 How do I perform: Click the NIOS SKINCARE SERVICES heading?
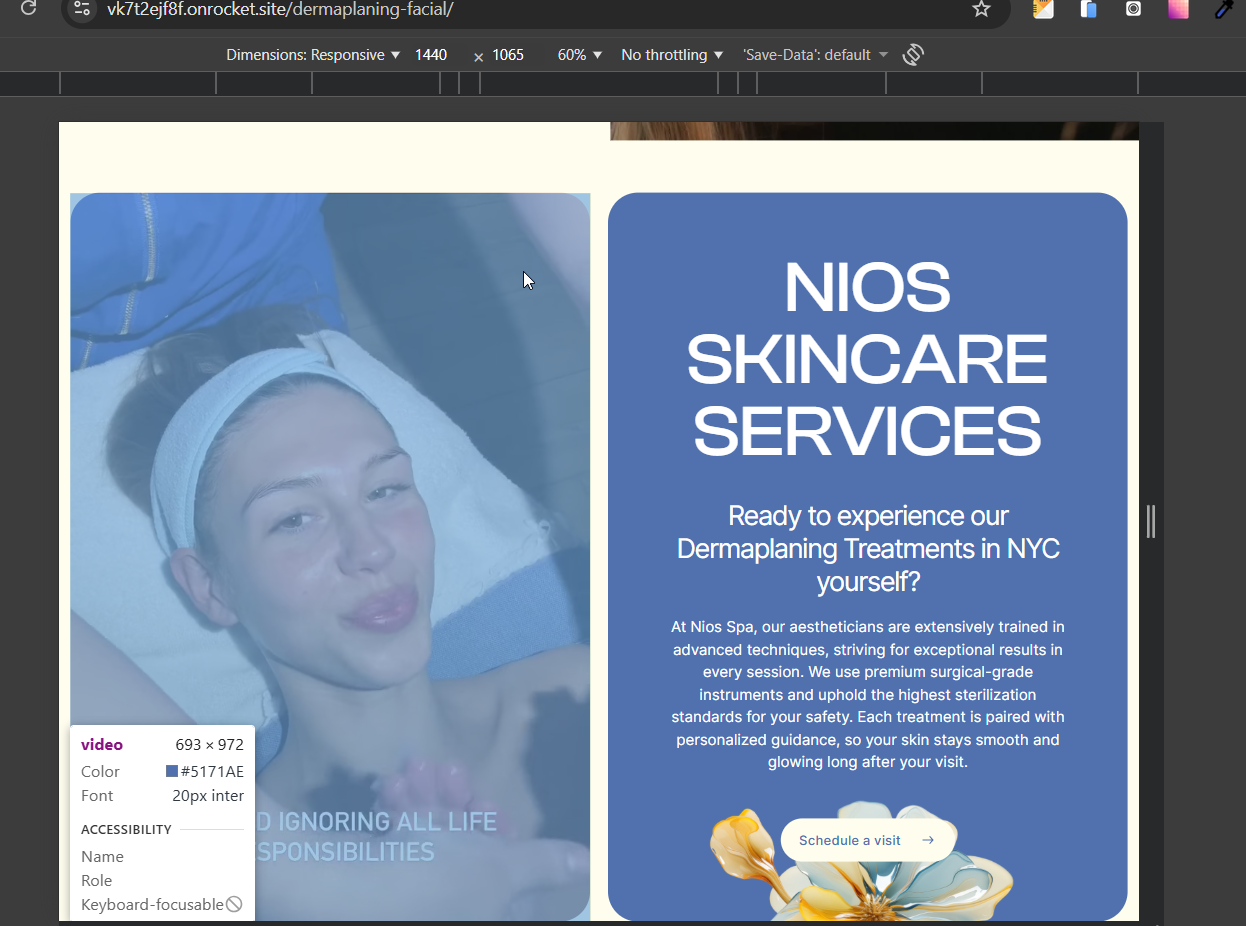[x=867, y=358]
